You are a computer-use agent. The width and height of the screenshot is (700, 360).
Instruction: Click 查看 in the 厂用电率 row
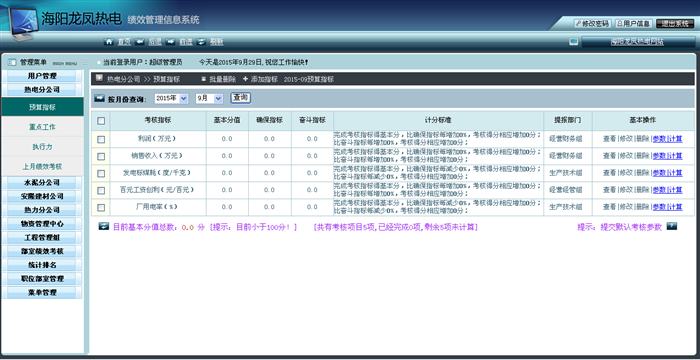tap(609, 207)
